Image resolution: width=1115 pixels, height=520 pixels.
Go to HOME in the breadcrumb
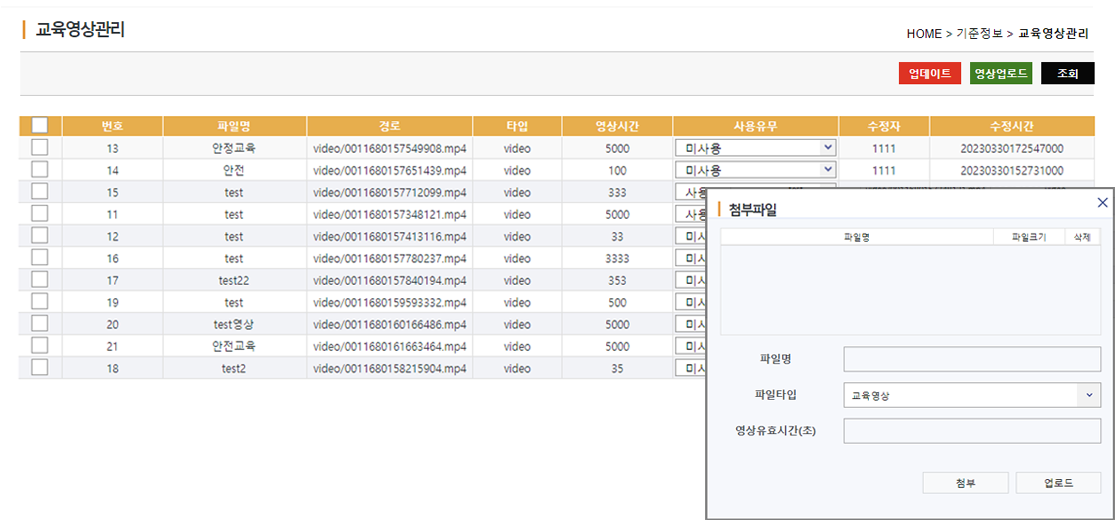(x=924, y=34)
